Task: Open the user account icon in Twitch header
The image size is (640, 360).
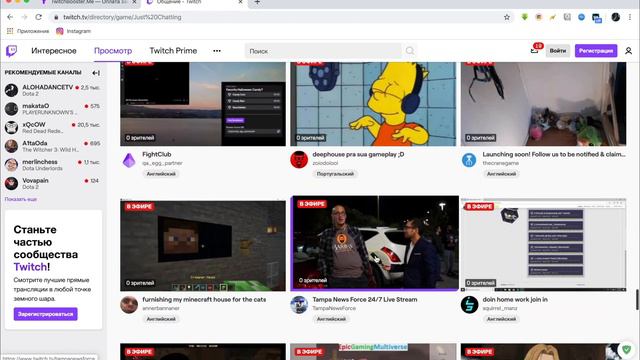Action: pyautogui.click(x=629, y=51)
